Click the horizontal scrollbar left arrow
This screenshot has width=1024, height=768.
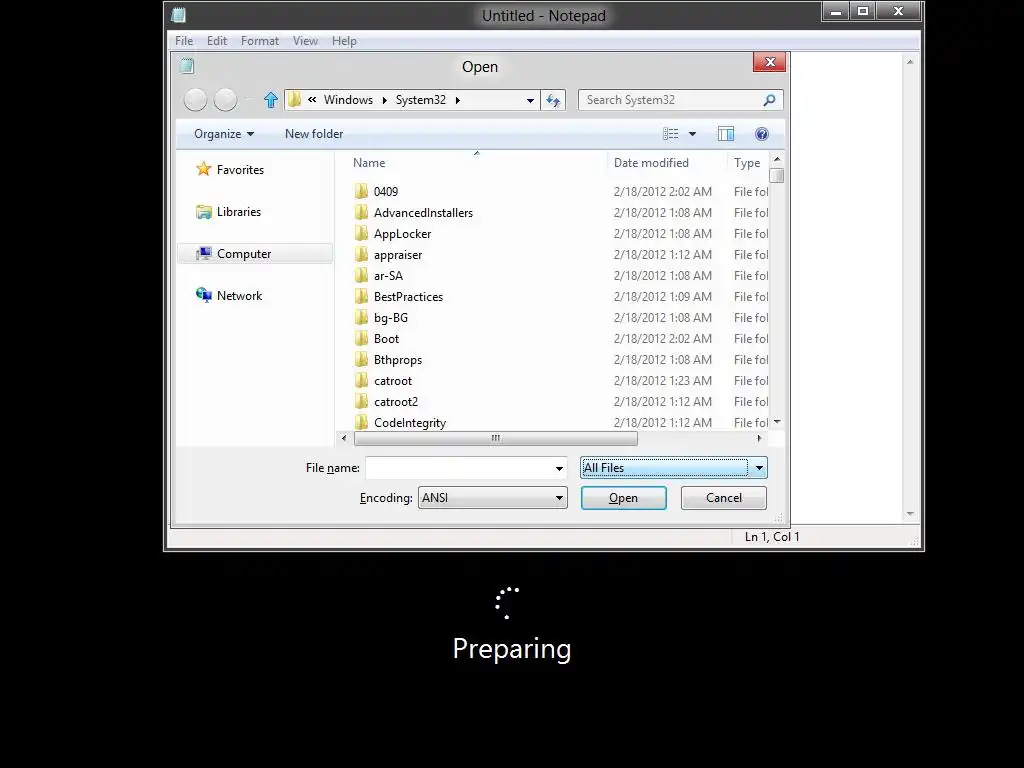click(x=344, y=438)
